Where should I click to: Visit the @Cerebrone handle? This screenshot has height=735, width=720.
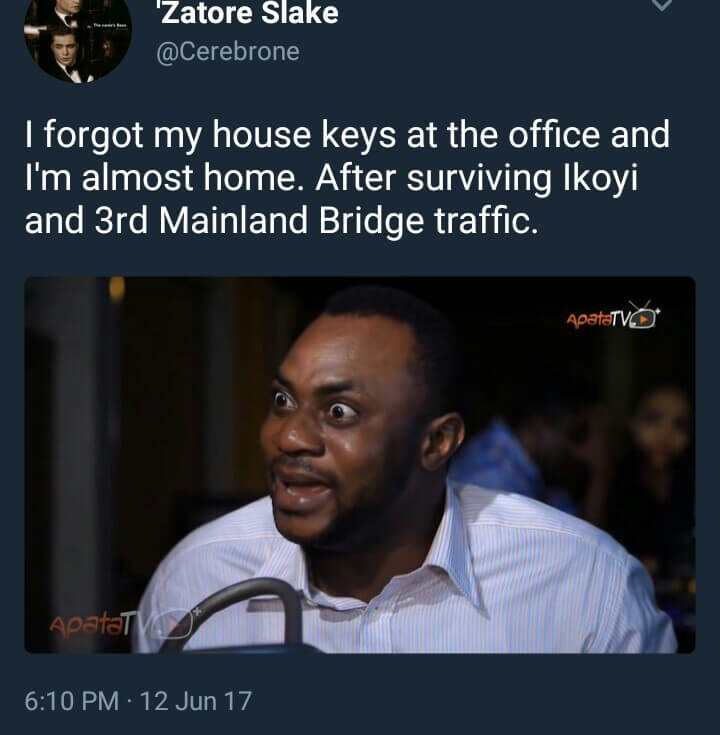click(228, 52)
